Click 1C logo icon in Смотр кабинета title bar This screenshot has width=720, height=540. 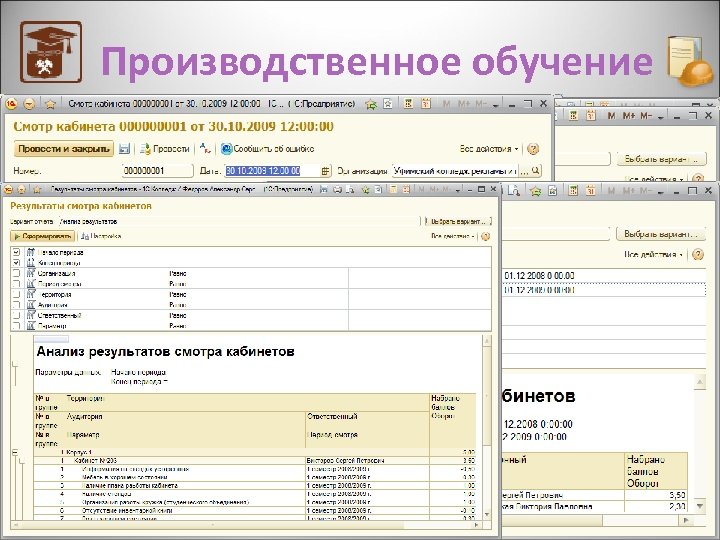click(x=11, y=104)
